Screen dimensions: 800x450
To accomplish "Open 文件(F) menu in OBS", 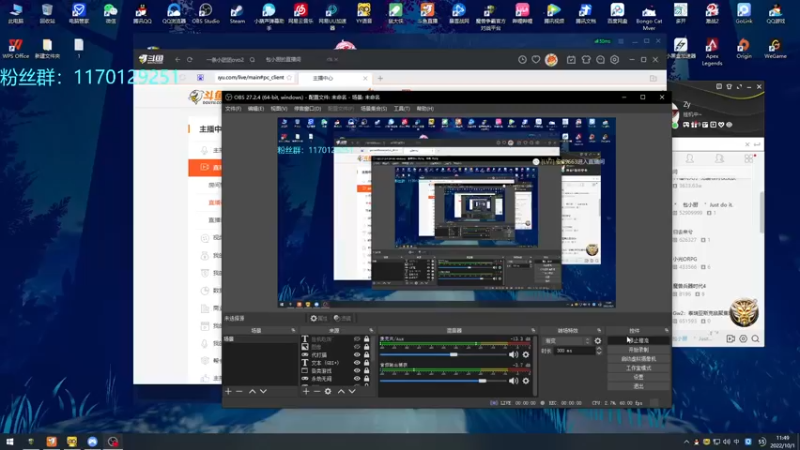I will pyautogui.click(x=233, y=109).
